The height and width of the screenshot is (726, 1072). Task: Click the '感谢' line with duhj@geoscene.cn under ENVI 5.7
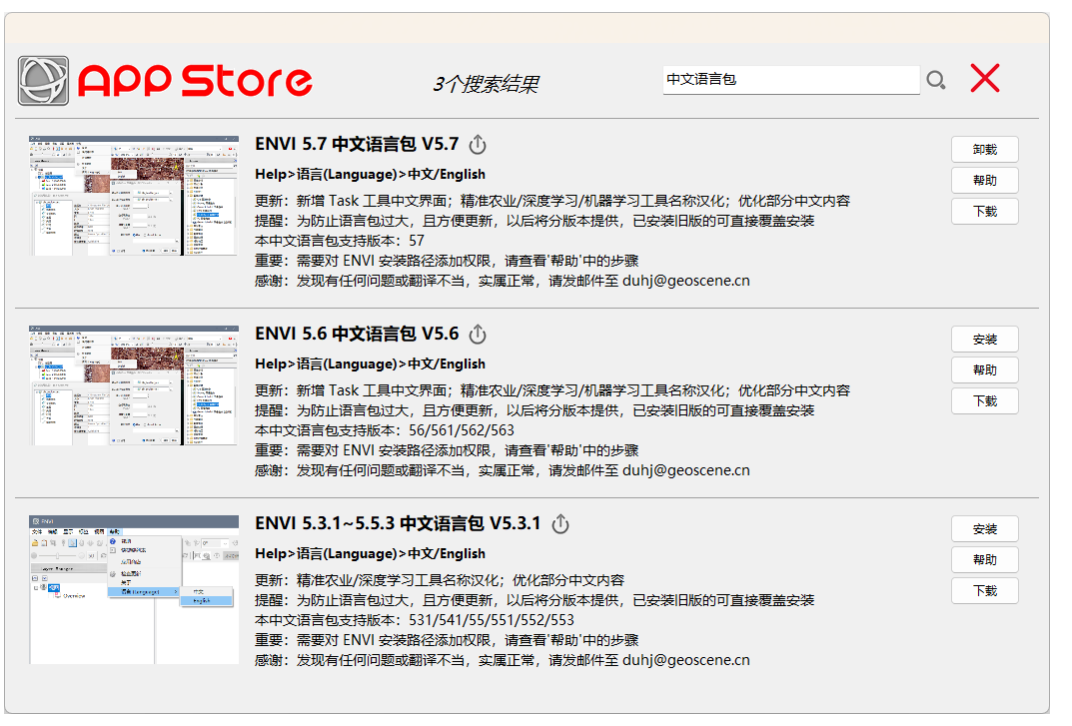click(x=502, y=281)
